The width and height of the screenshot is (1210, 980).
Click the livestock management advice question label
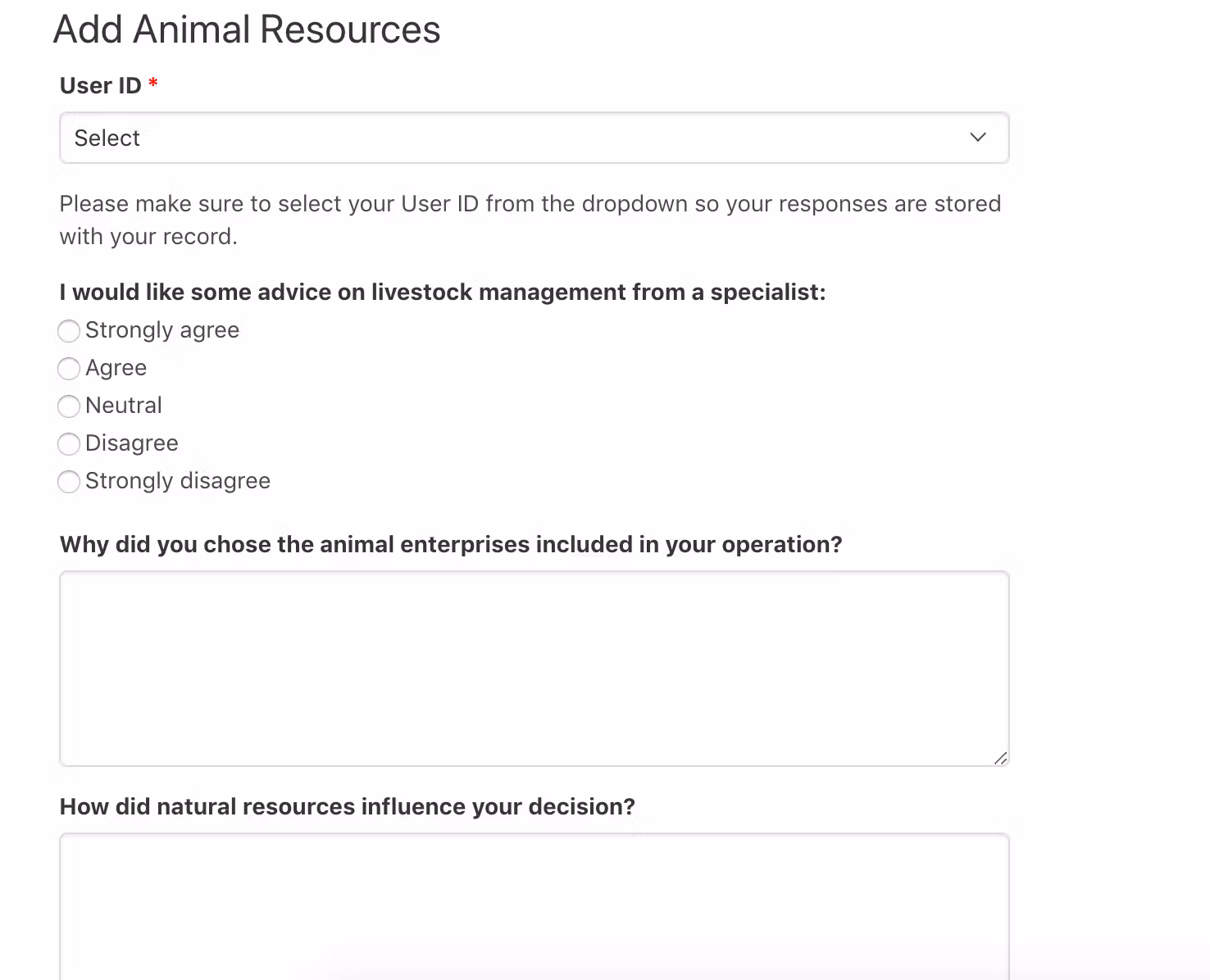click(443, 293)
